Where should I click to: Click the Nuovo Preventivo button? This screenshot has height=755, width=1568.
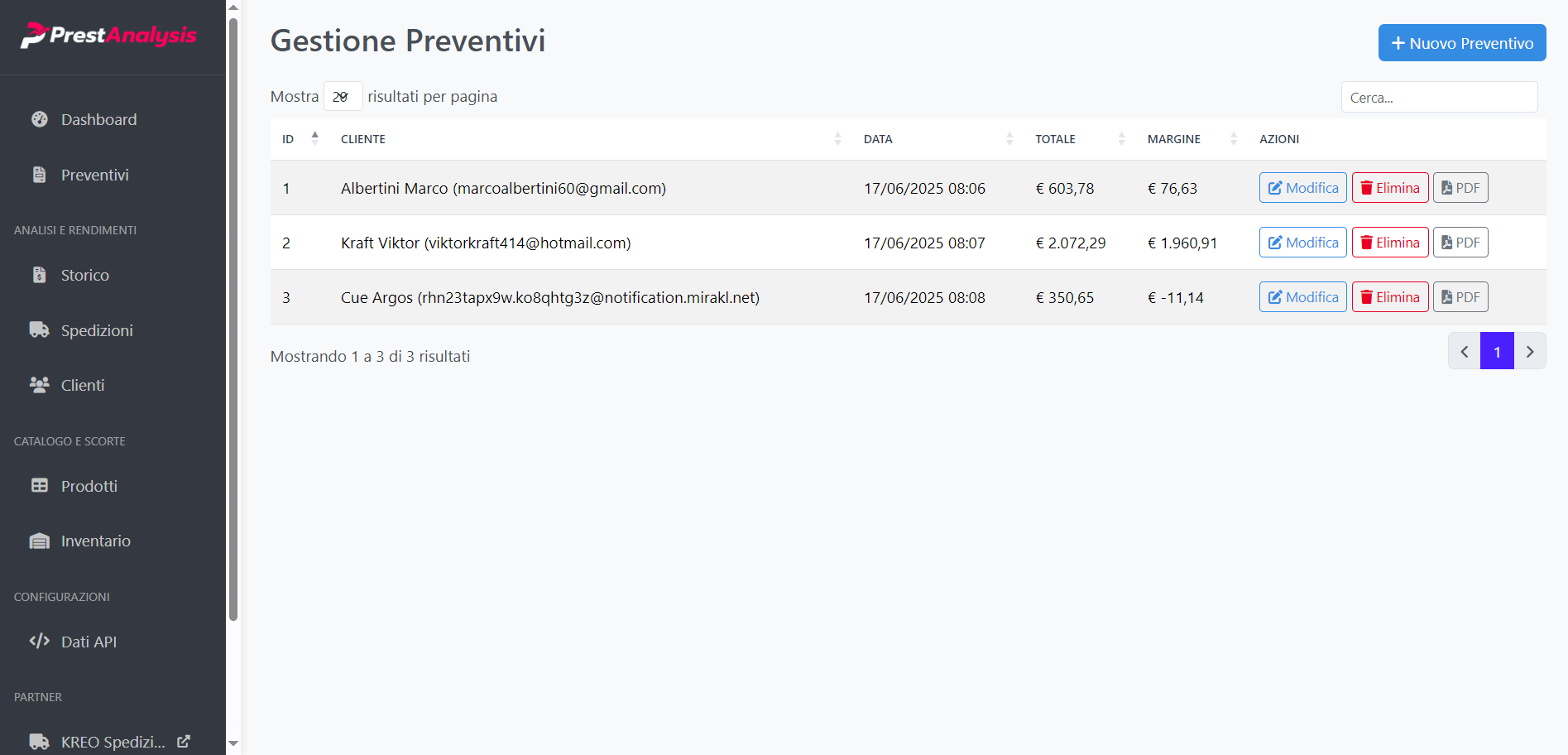pyautogui.click(x=1461, y=43)
